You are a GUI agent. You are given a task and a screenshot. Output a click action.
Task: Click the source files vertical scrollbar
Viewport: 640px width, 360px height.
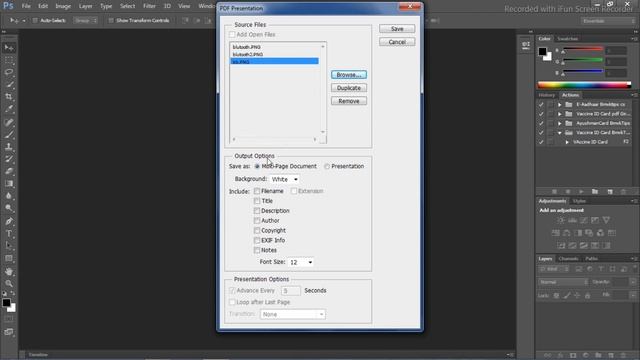coord(323,89)
